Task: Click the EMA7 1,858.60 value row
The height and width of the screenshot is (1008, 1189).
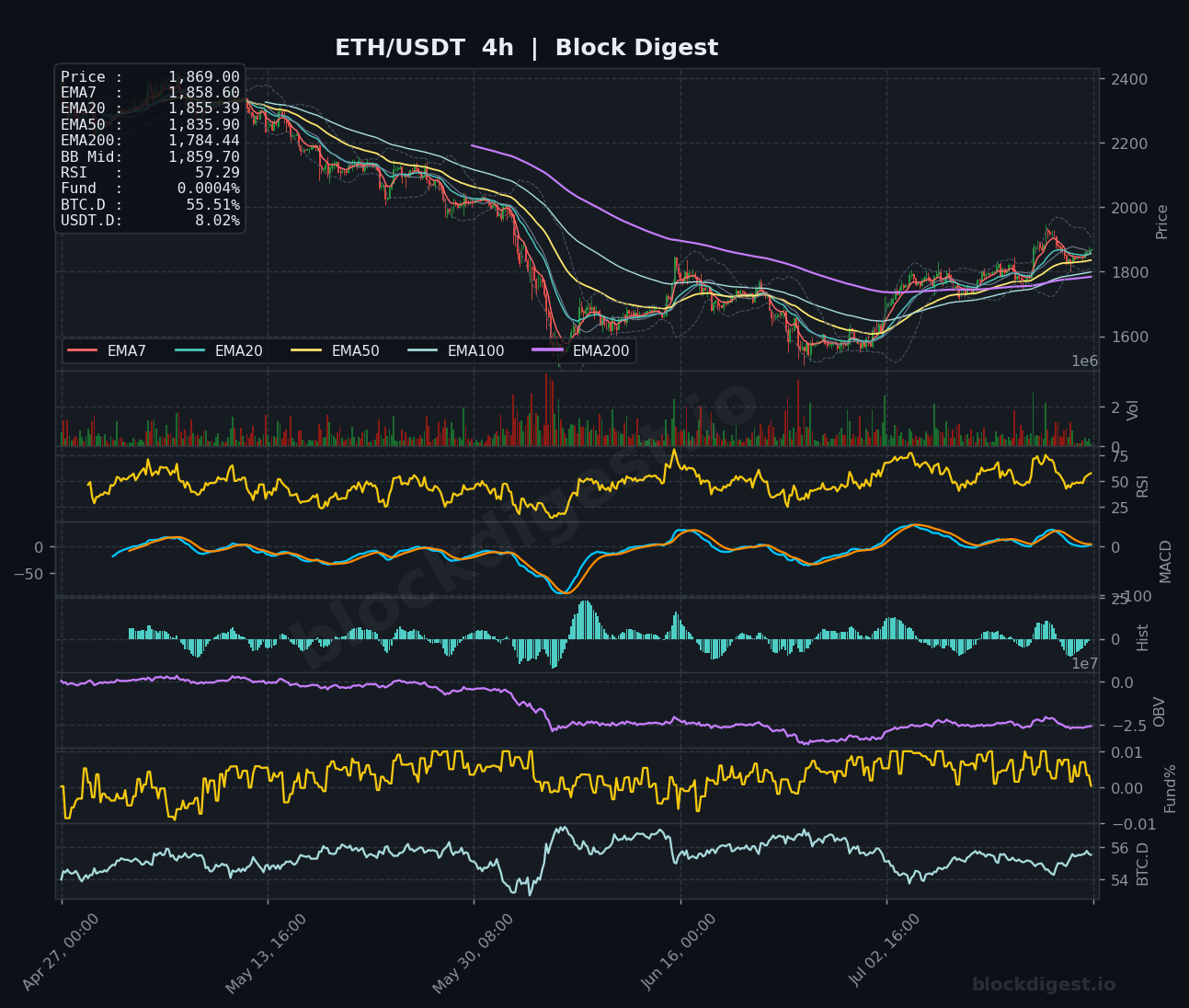Action: [150, 93]
